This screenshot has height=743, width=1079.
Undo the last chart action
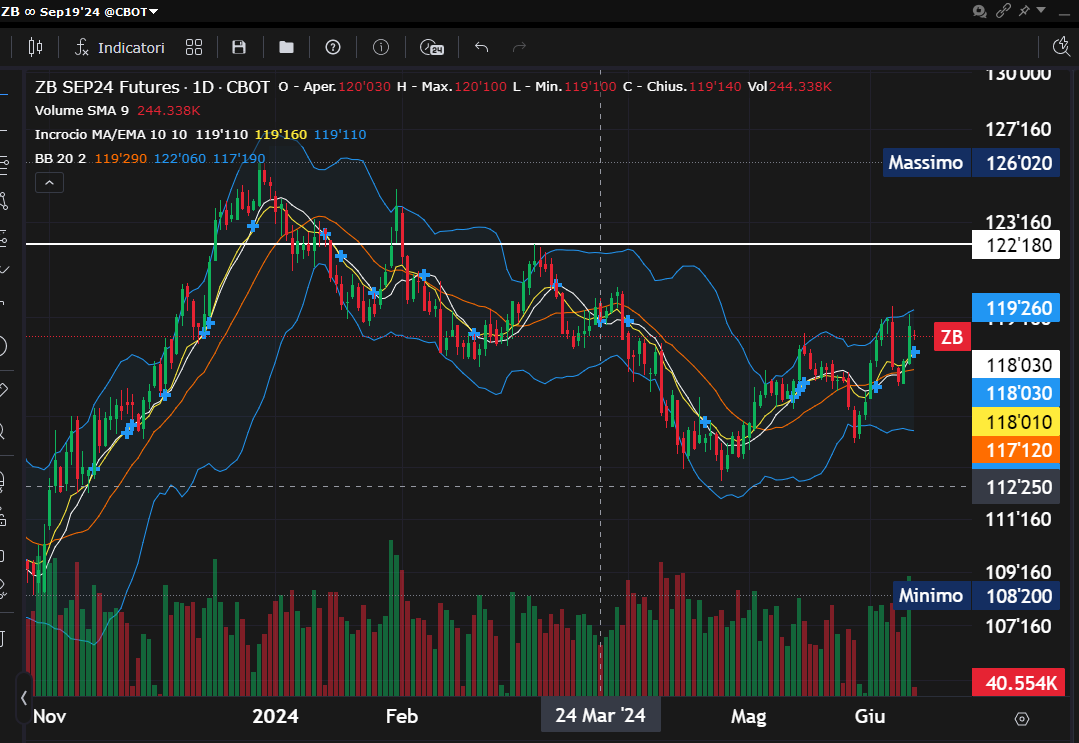tap(481, 47)
